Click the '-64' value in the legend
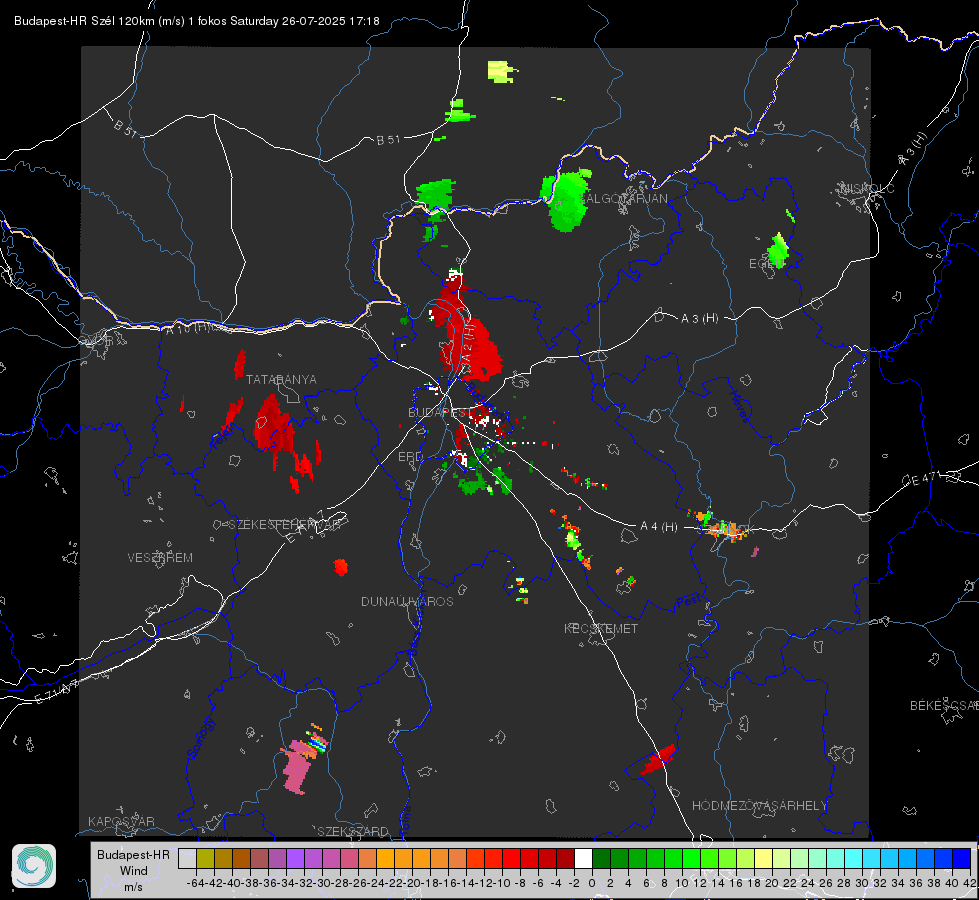Screen dimensions: 979x900 (196, 883)
